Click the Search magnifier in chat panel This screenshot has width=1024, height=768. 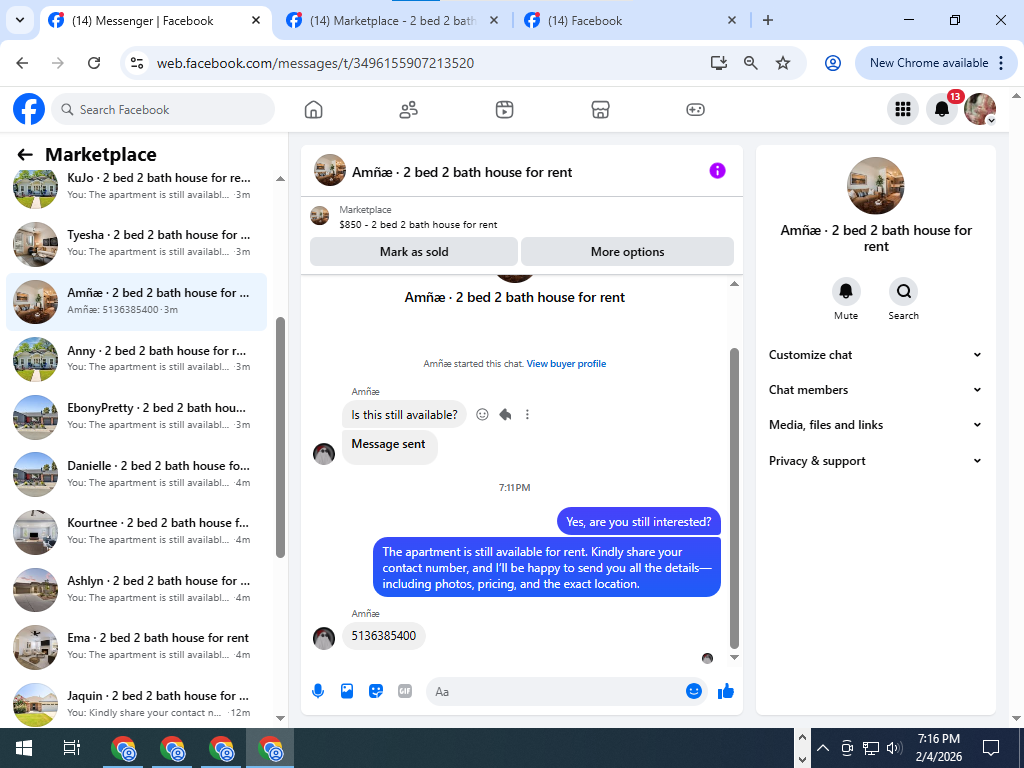click(903, 291)
